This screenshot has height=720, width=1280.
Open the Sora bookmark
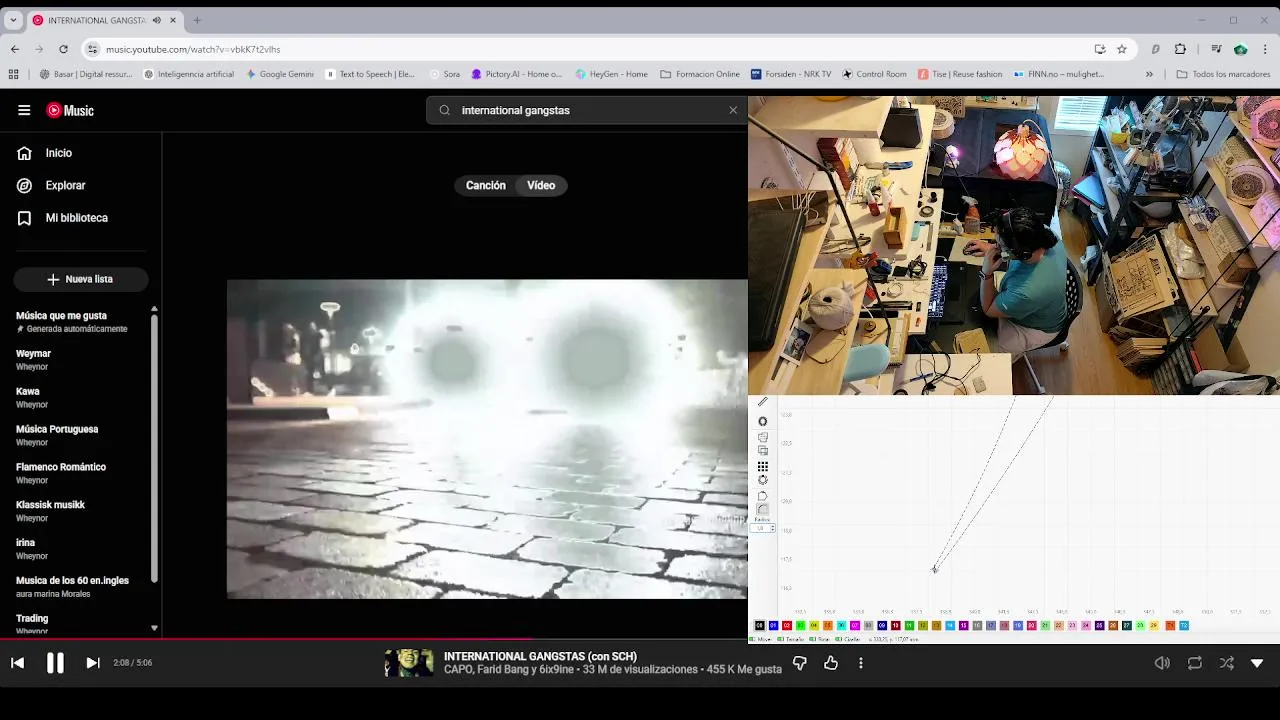click(444, 74)
